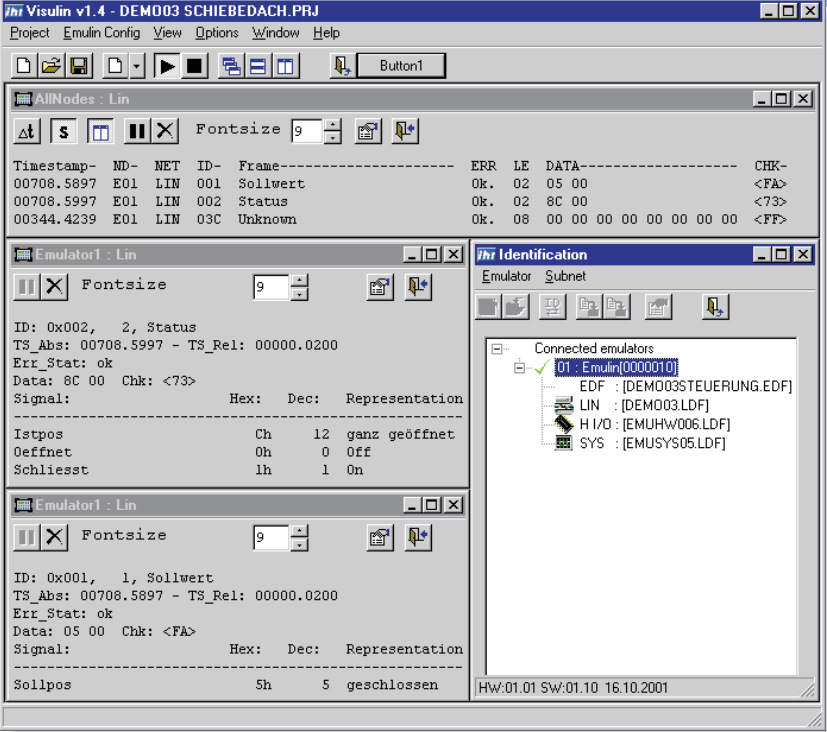This screenshot has height=732, width=827.
Task: Tile windows horizontally from the main toolbar
Action: (x=258, y=66)
